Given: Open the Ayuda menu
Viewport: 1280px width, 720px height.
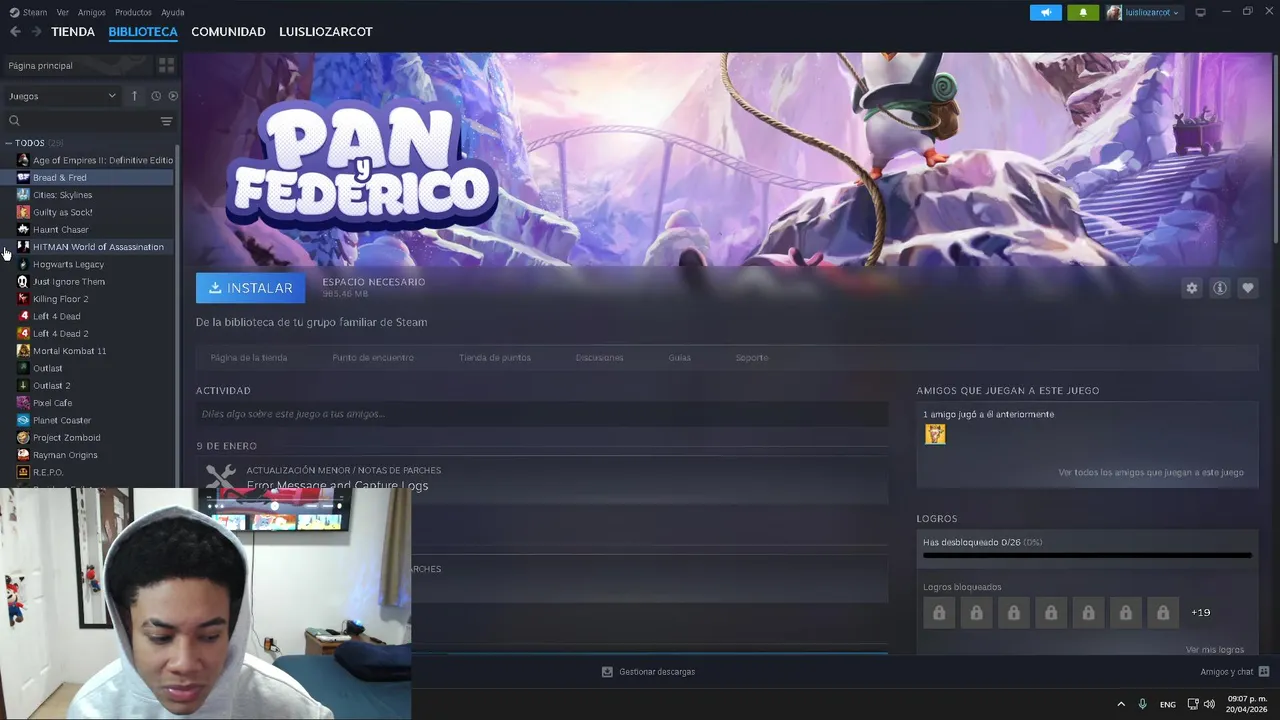Looking at the screenshot, I should pyautogui.click(x=173, y=12).
